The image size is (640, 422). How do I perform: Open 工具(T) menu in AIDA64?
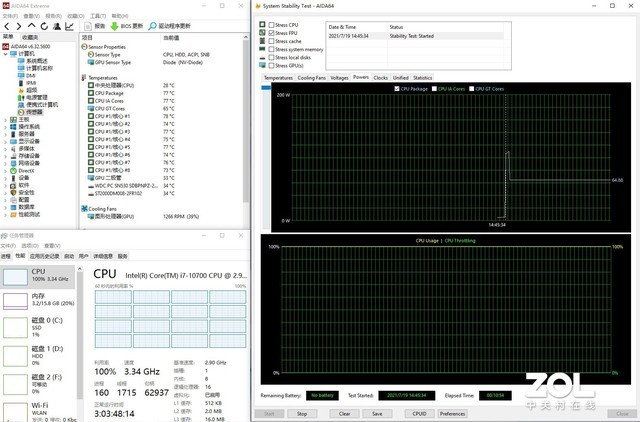point(98,16)
